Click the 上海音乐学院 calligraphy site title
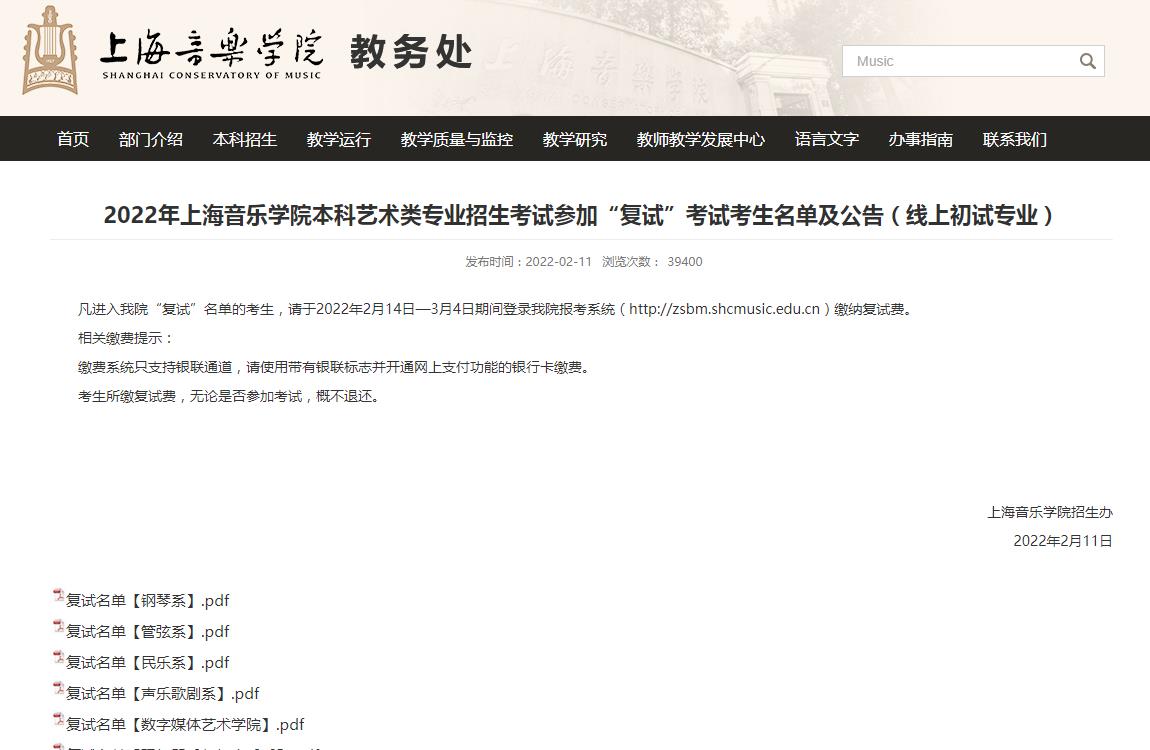The height and width of the screenshot is (750, 1150). tap(211, 48)
